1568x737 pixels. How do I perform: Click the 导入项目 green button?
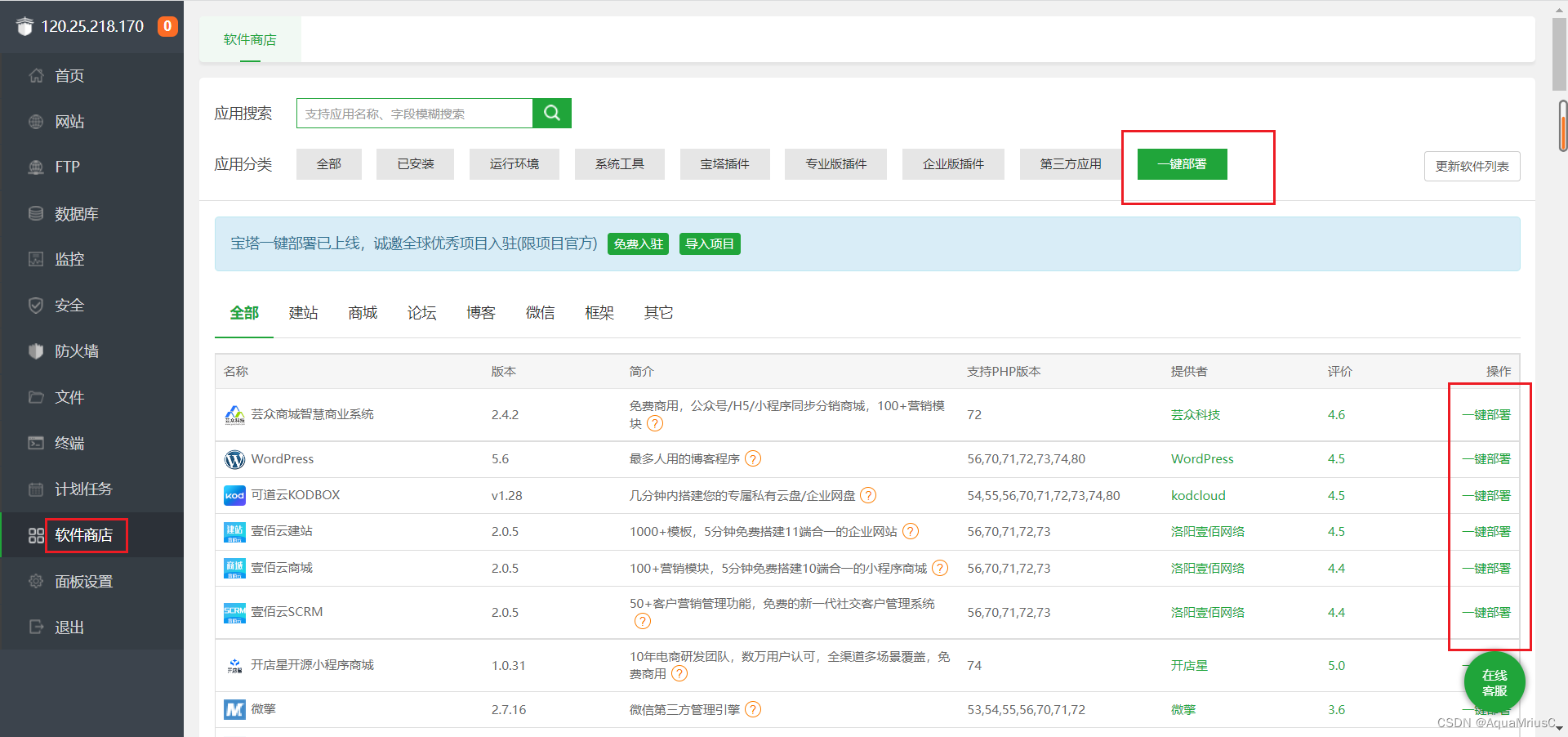(710, 243)
